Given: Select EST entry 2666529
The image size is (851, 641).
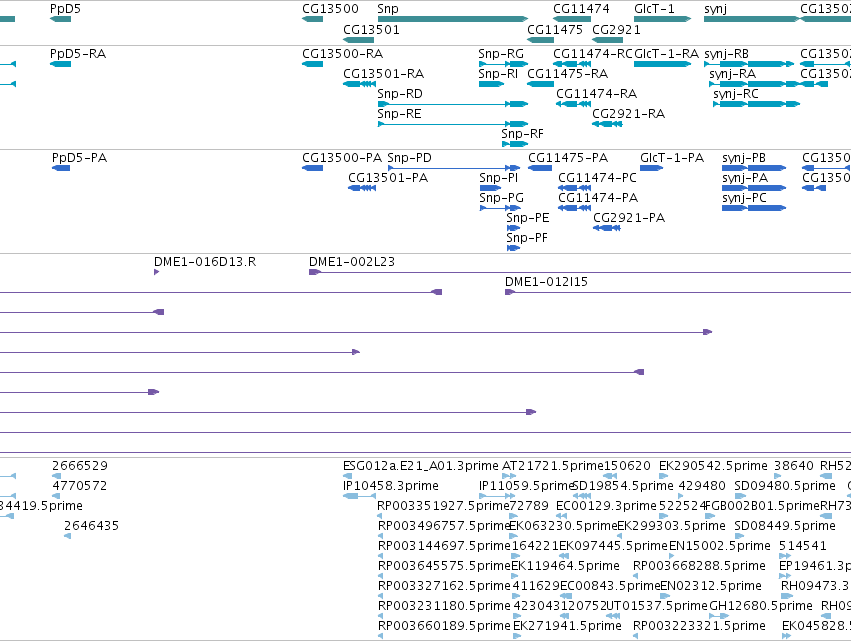Looking at the screenshot, I should tap(80, 466).
